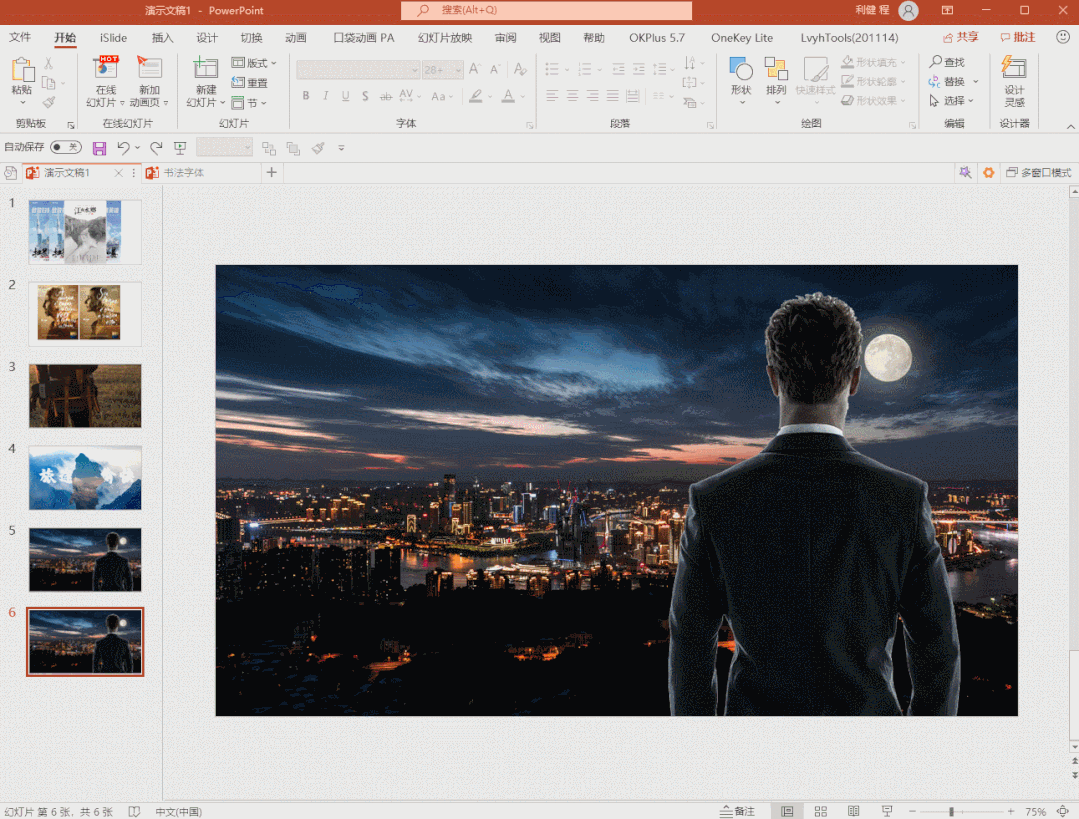The height and width of the screenshot is (819, 1079).
Task: Switch to Slide Sorter view icon in status bar
Action: point(820,811)
